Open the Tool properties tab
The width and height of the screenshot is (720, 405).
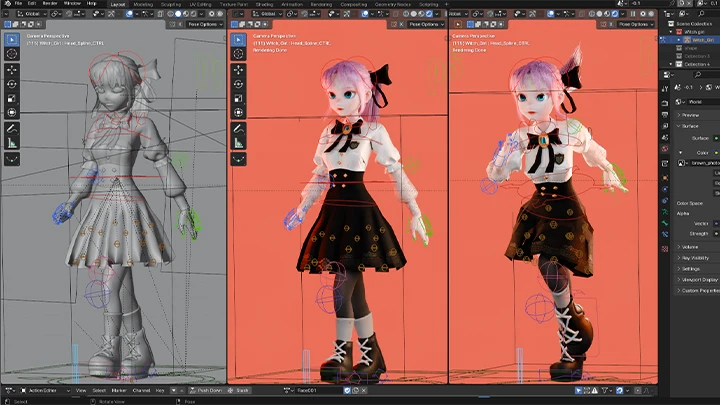tap(665, 88)
